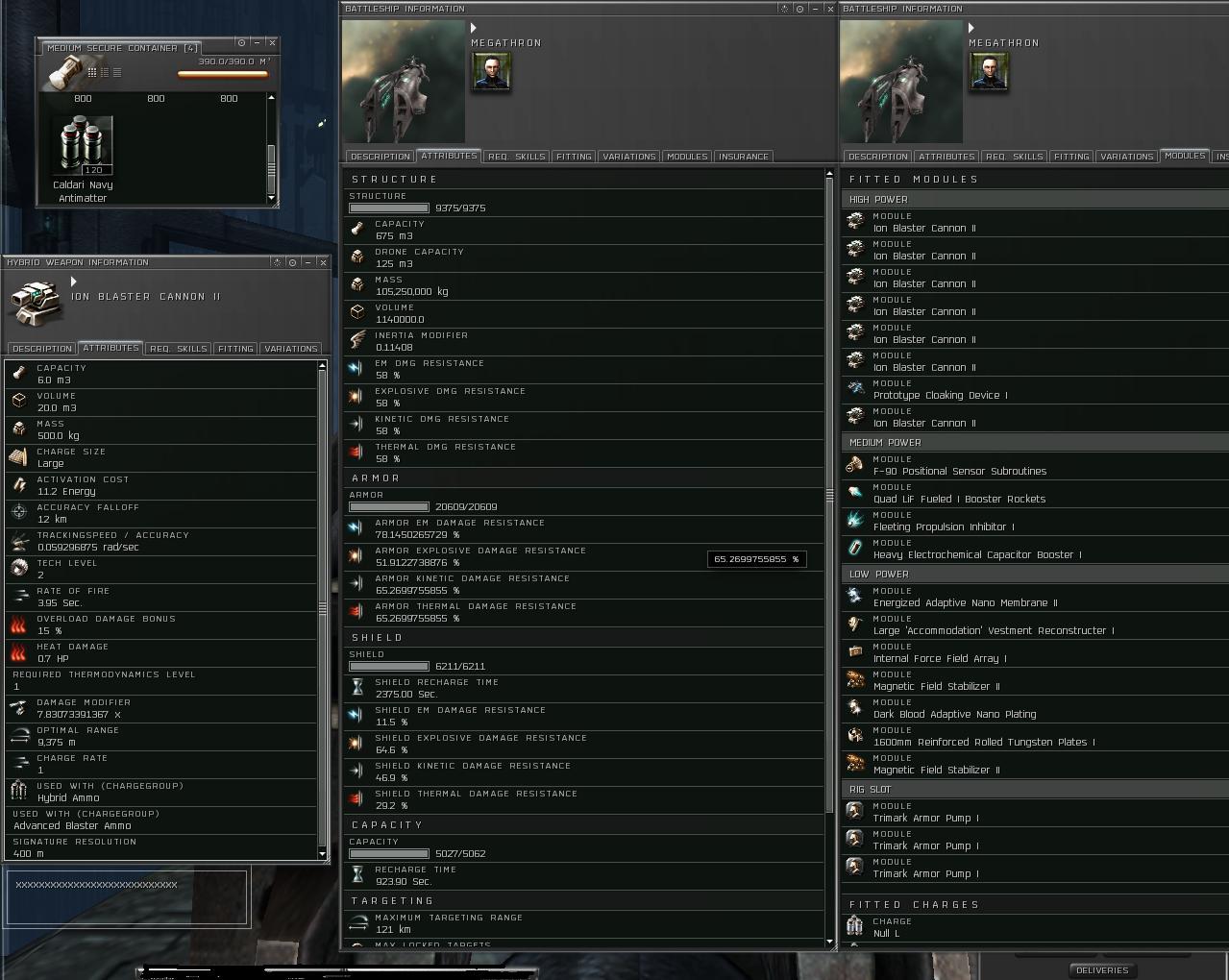
Task: Click ship attributes scrollbar down arrow
Action: click(829, 942)
